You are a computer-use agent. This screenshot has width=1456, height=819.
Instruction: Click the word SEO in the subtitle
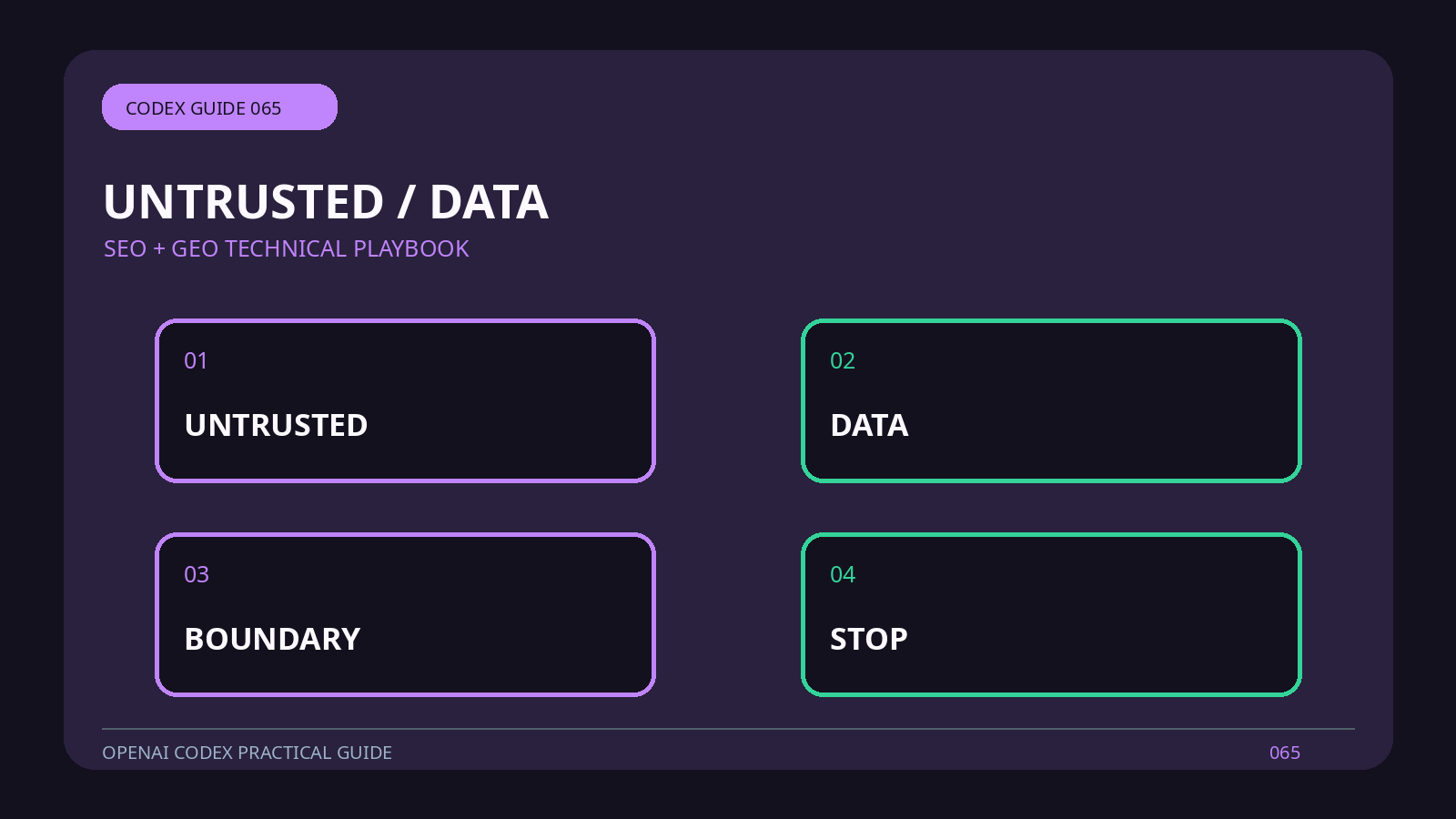(125, 248)
